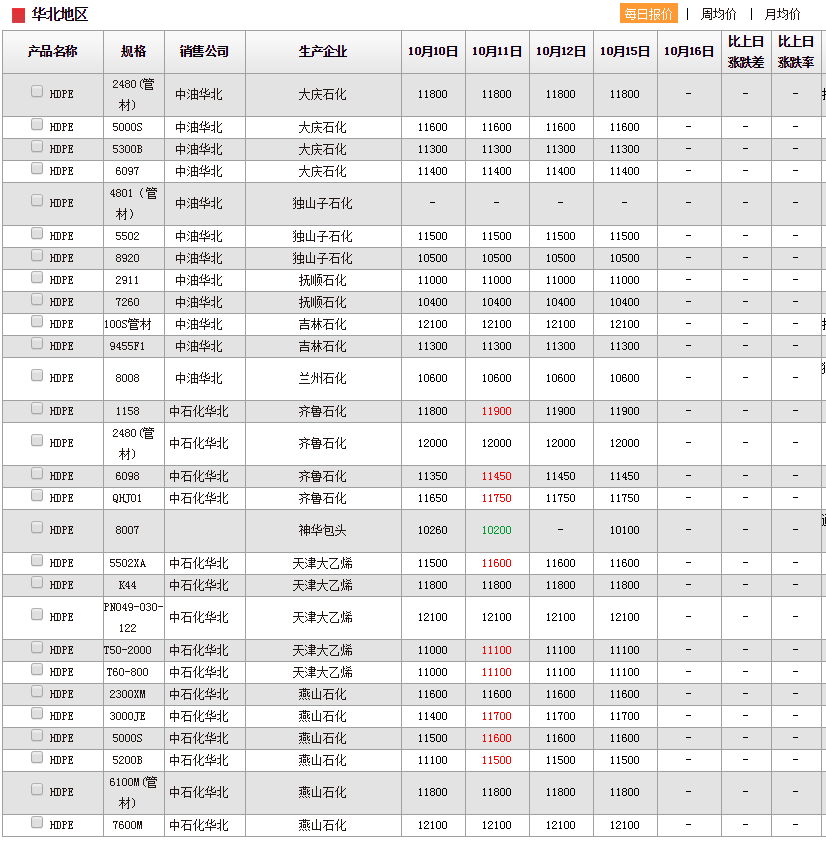826x843 pixels.
Task: Tick checkbox for HDPE T60-800 row
Action: 37,669
